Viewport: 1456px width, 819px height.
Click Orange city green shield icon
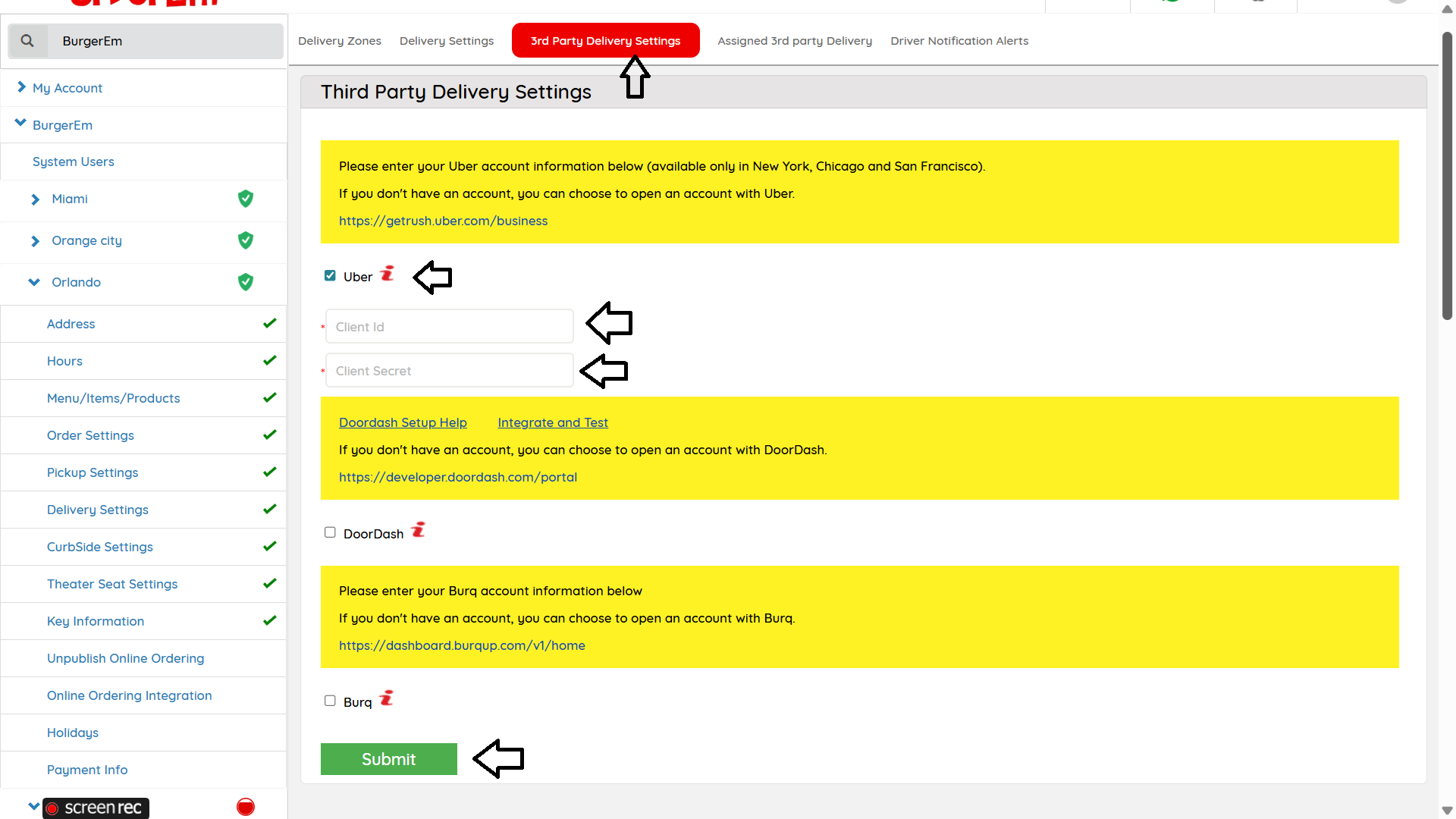(246, 240)
